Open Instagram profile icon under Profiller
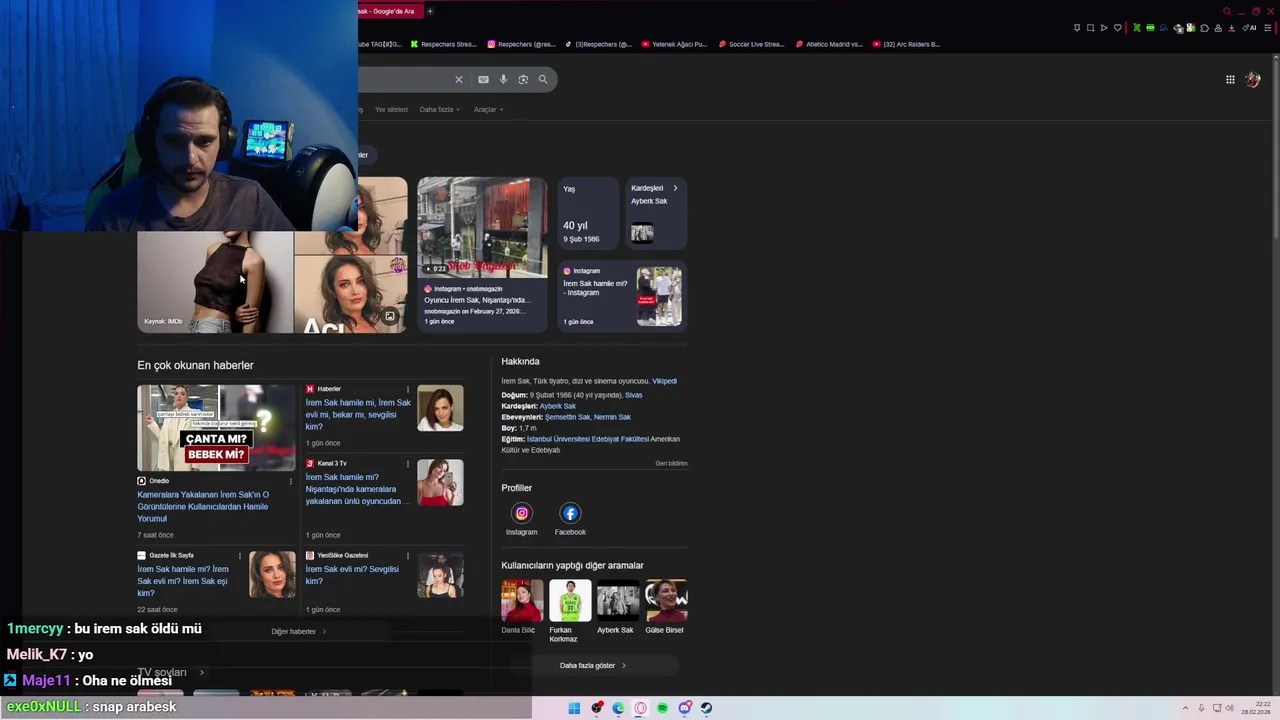 (521, 513)
